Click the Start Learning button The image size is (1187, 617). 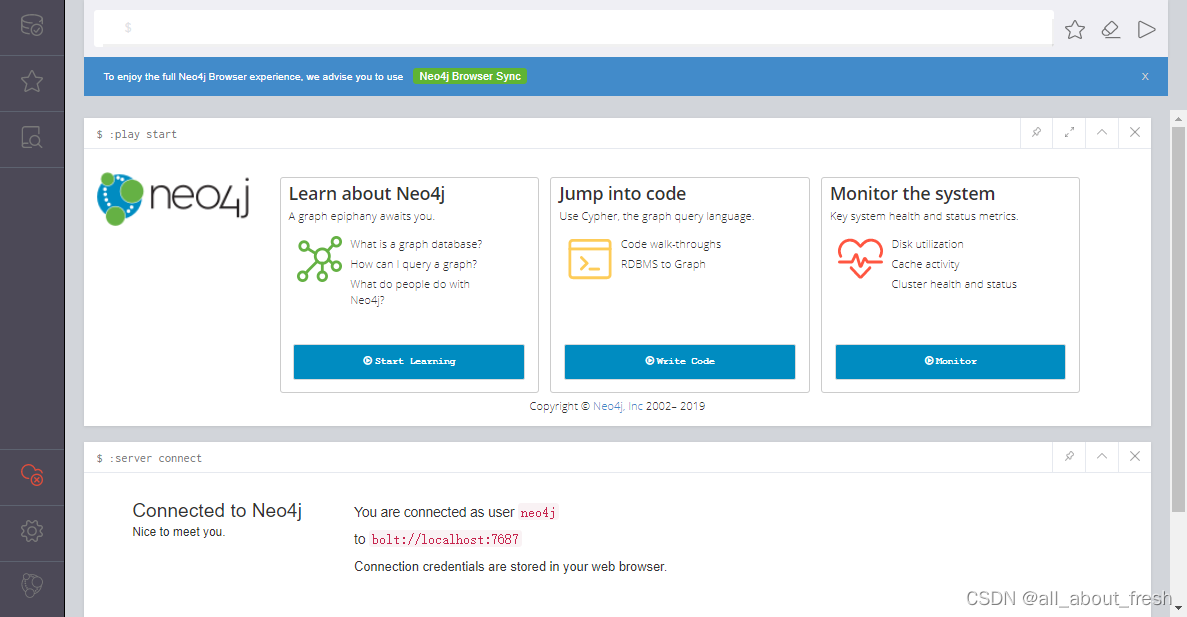409,361
